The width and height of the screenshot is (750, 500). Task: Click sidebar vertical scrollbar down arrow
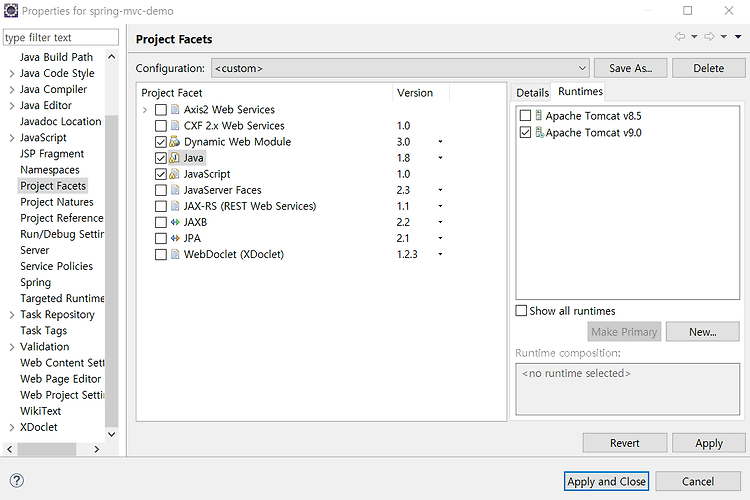point(111,434)
